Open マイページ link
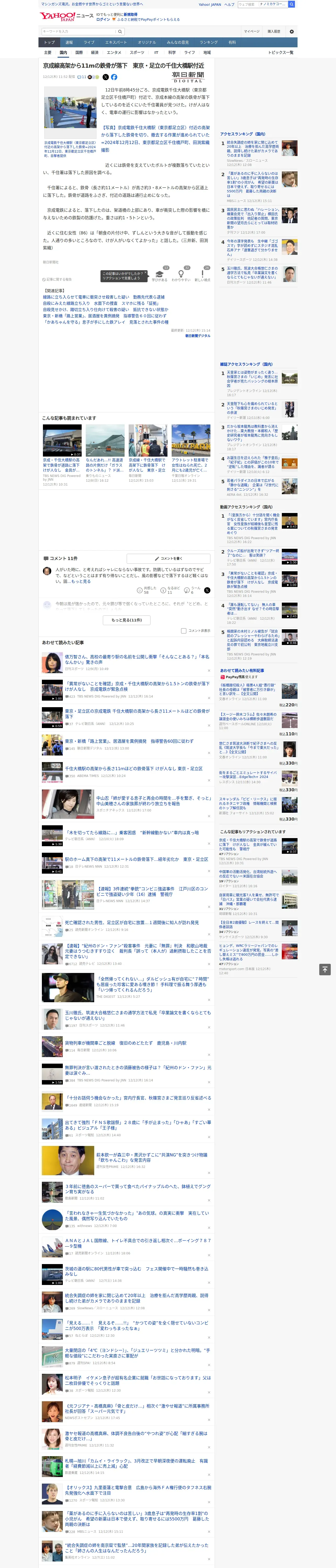The width and height of the screenshot is (336, 1568). (x=251, y=32)
